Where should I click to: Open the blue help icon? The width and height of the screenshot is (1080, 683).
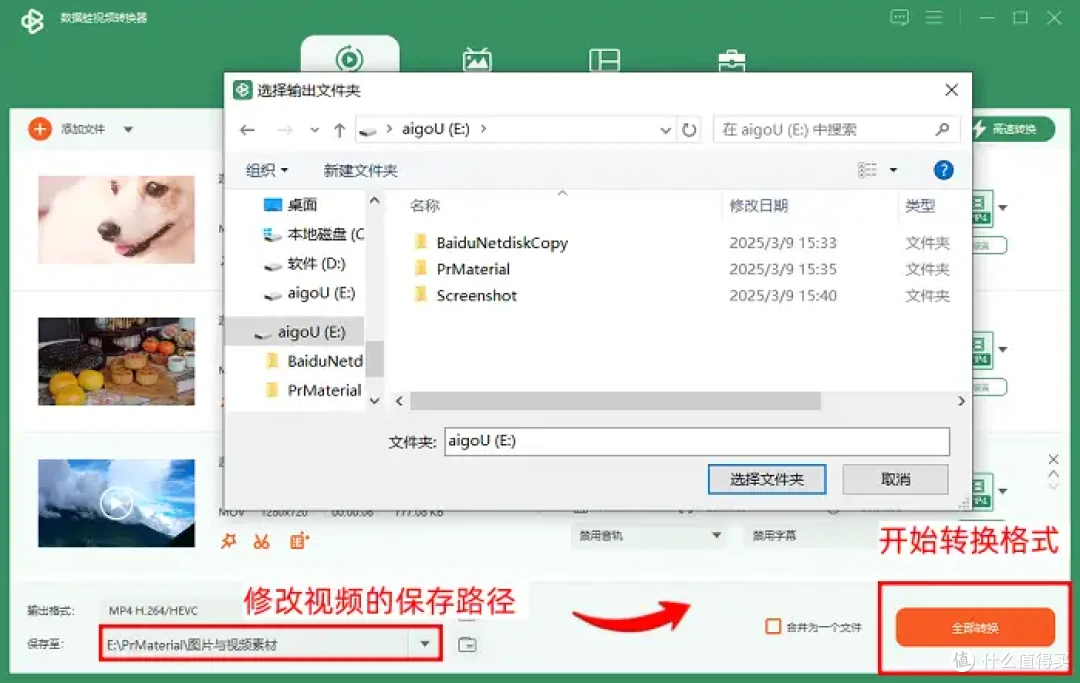[943, 170]
